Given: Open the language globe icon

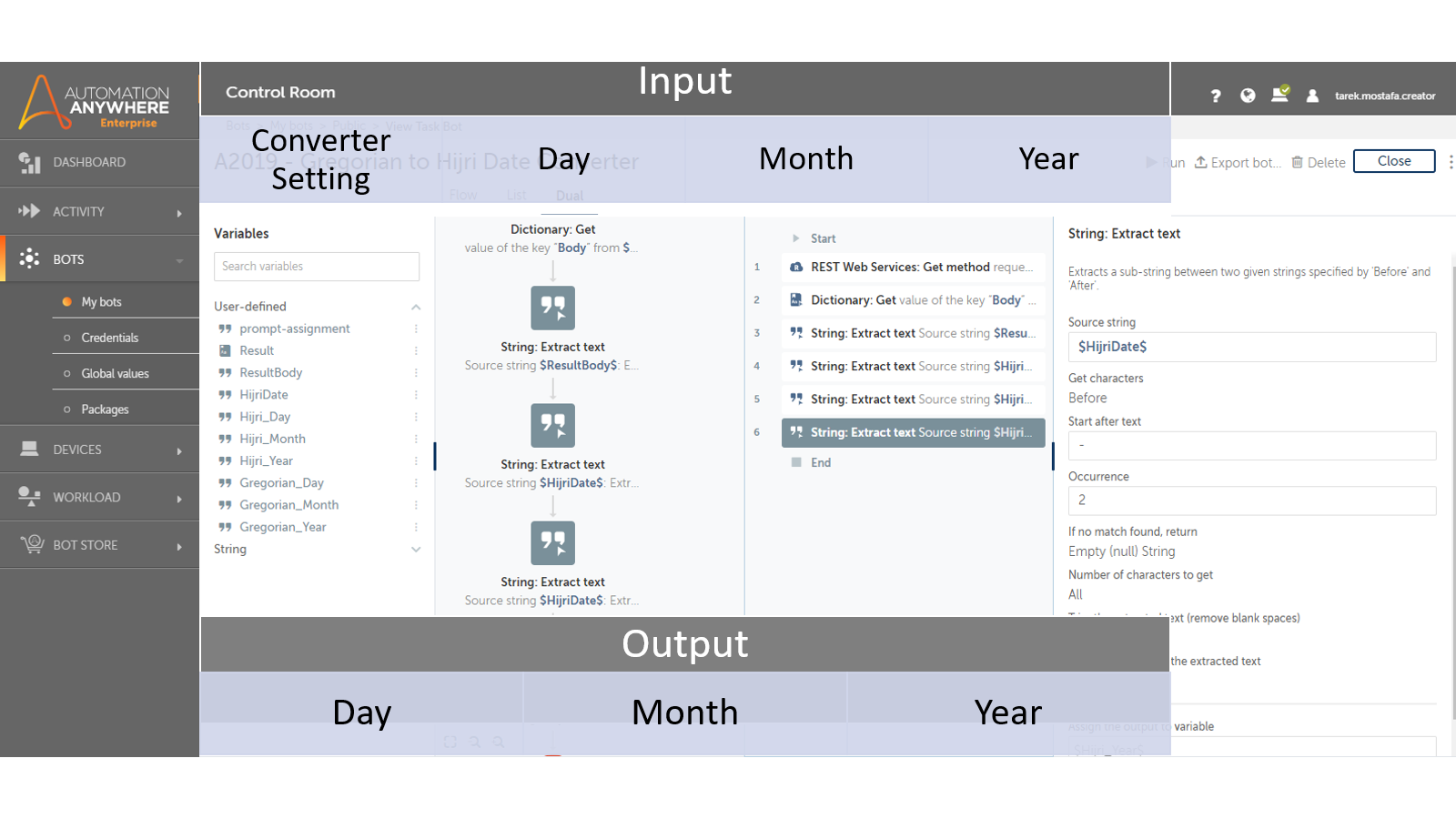Looking at the screenshot, I should coord(1248,96).
